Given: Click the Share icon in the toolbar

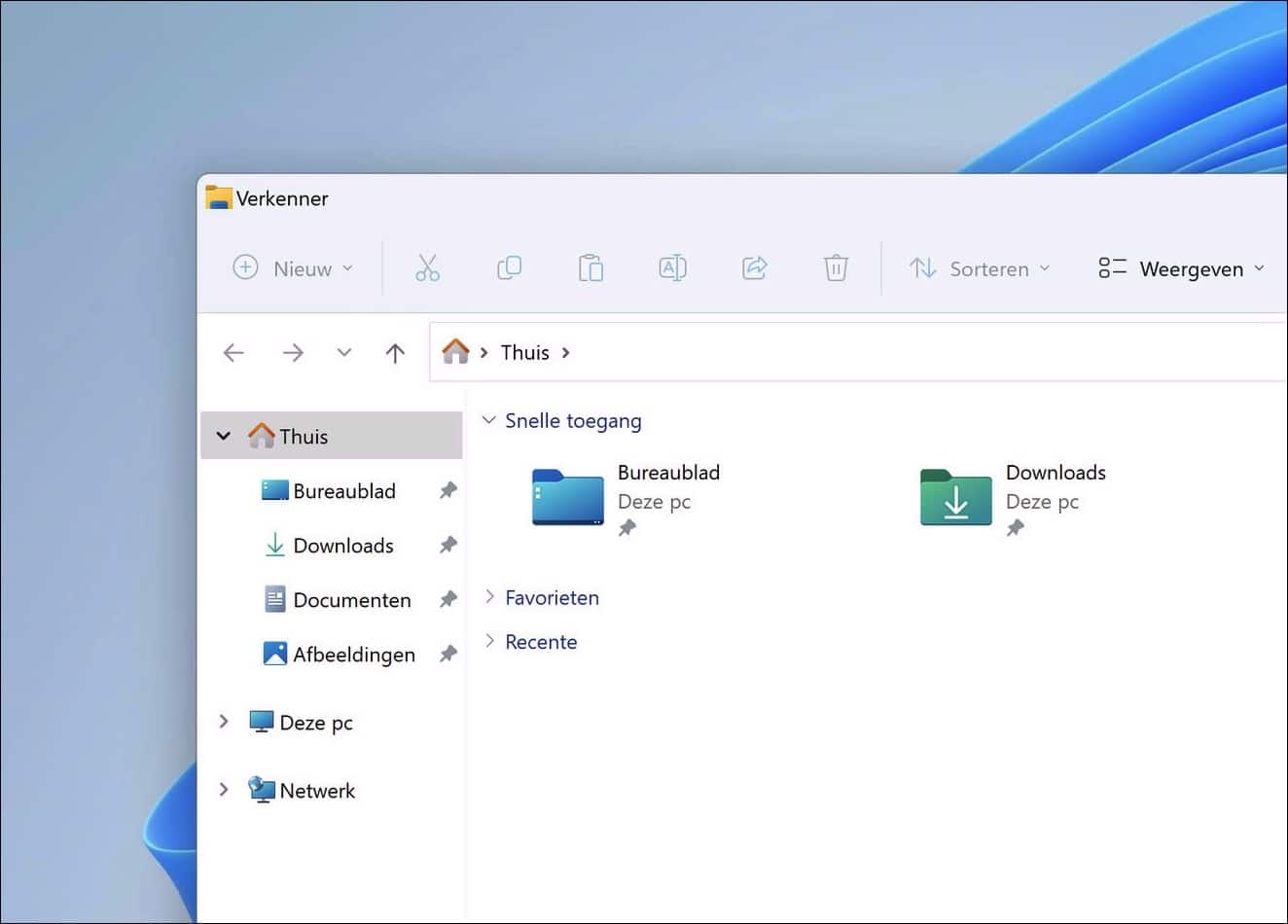Looking at the screenshot, I should tap(754, 267).
